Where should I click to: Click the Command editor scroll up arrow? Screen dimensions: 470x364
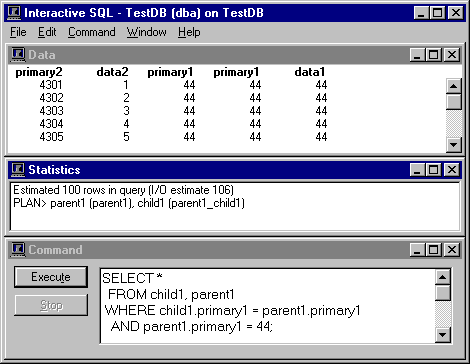(443, 277)
